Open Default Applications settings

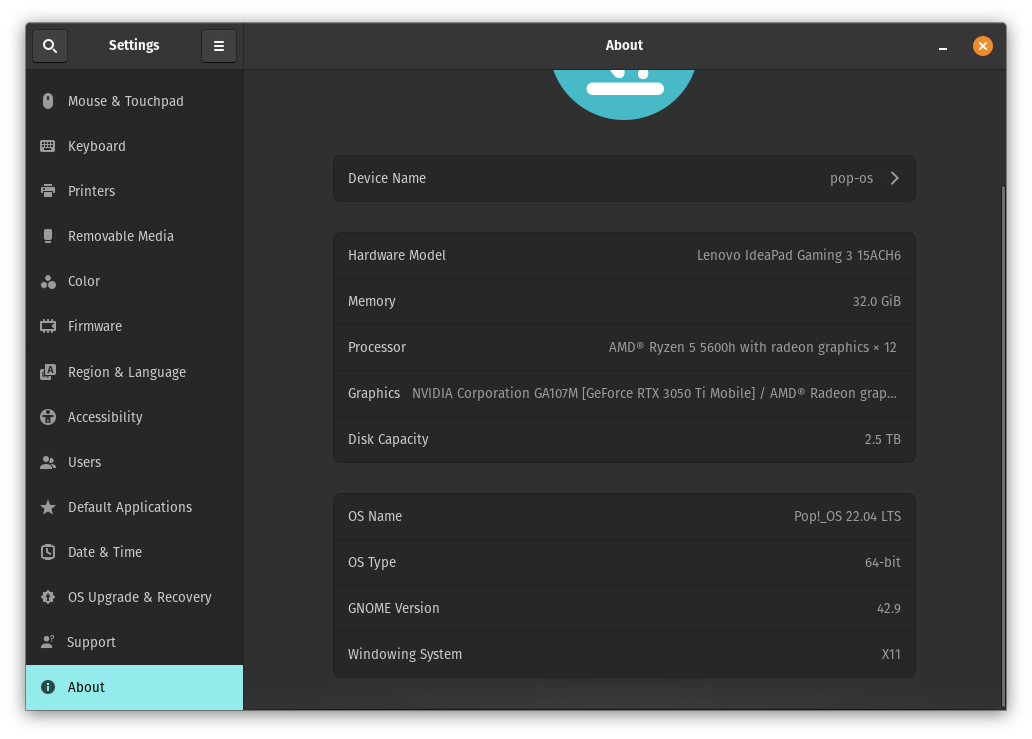pos(134,507)
